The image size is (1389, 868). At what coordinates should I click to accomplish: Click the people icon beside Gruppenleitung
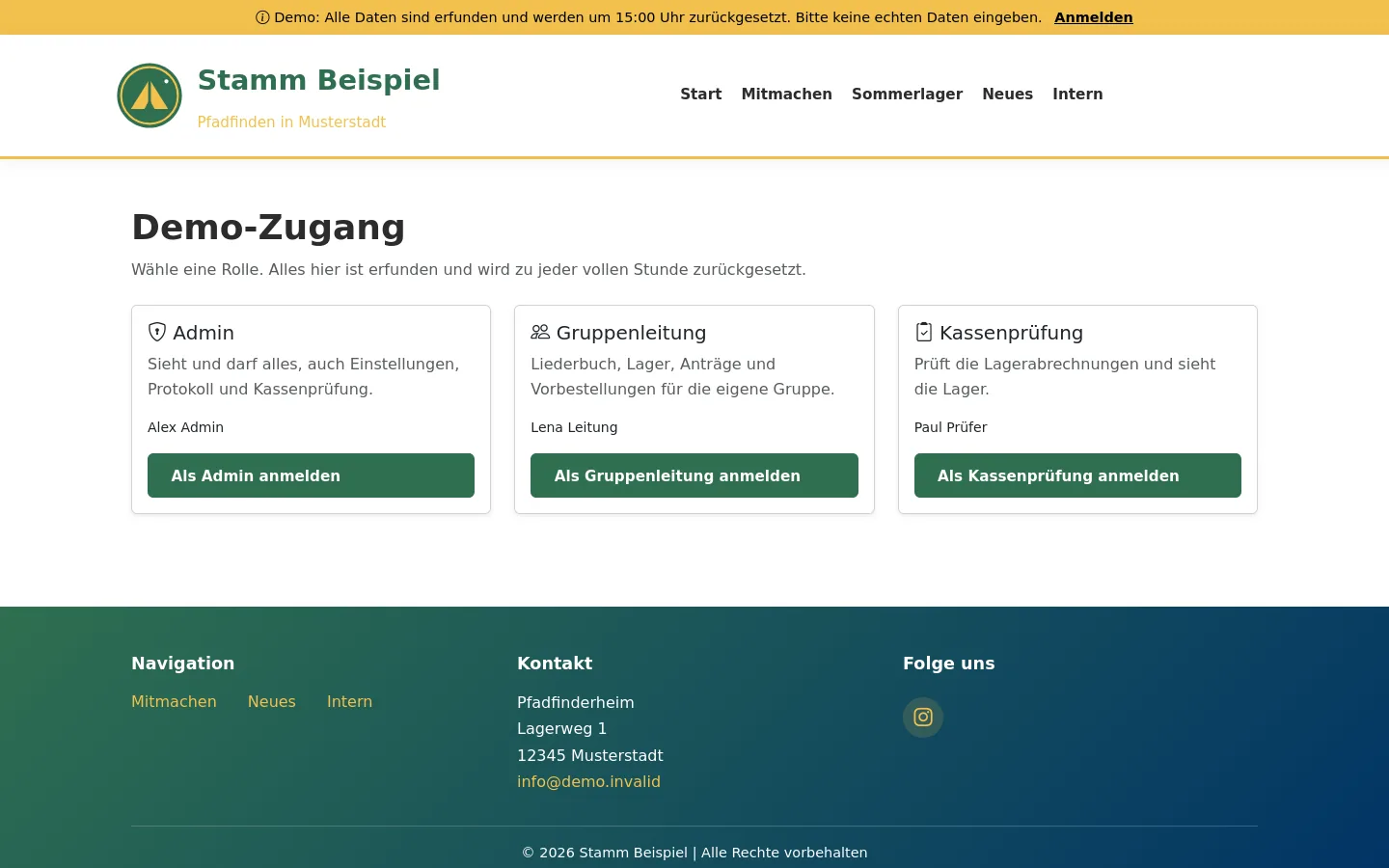click(540, 332)
